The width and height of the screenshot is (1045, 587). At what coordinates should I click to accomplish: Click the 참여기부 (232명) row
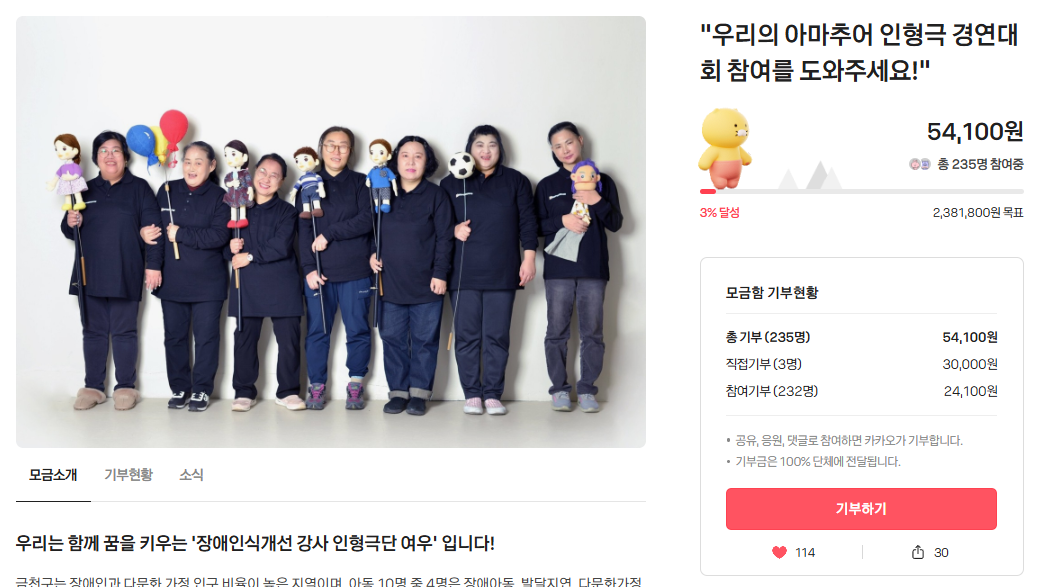click(861, 391)
